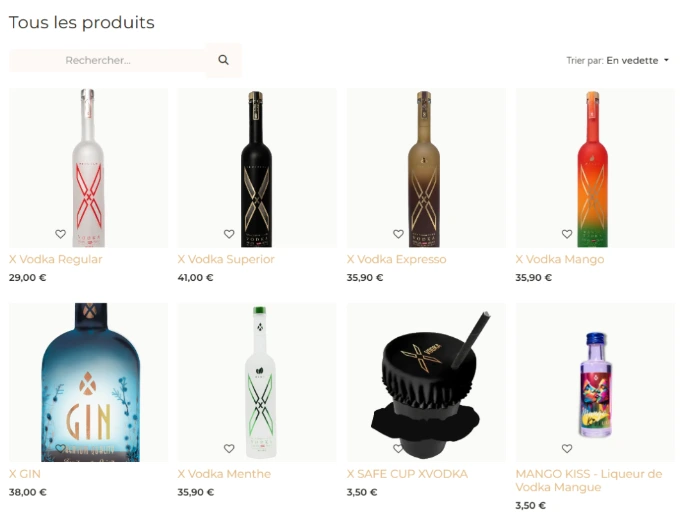Screen dimensions: 690x524
Task: Toggle wishlist heart on X Vodka Expresso
Action: pos(398,234)
